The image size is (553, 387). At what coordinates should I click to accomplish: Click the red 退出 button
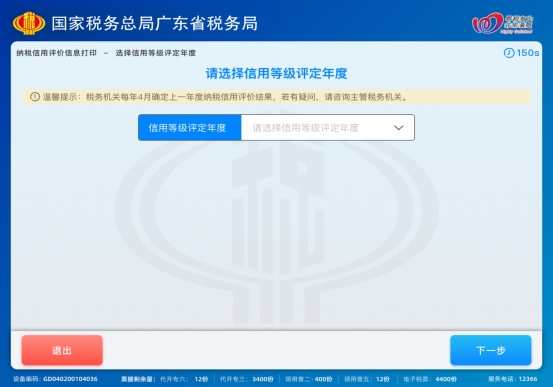click(62, 350)
